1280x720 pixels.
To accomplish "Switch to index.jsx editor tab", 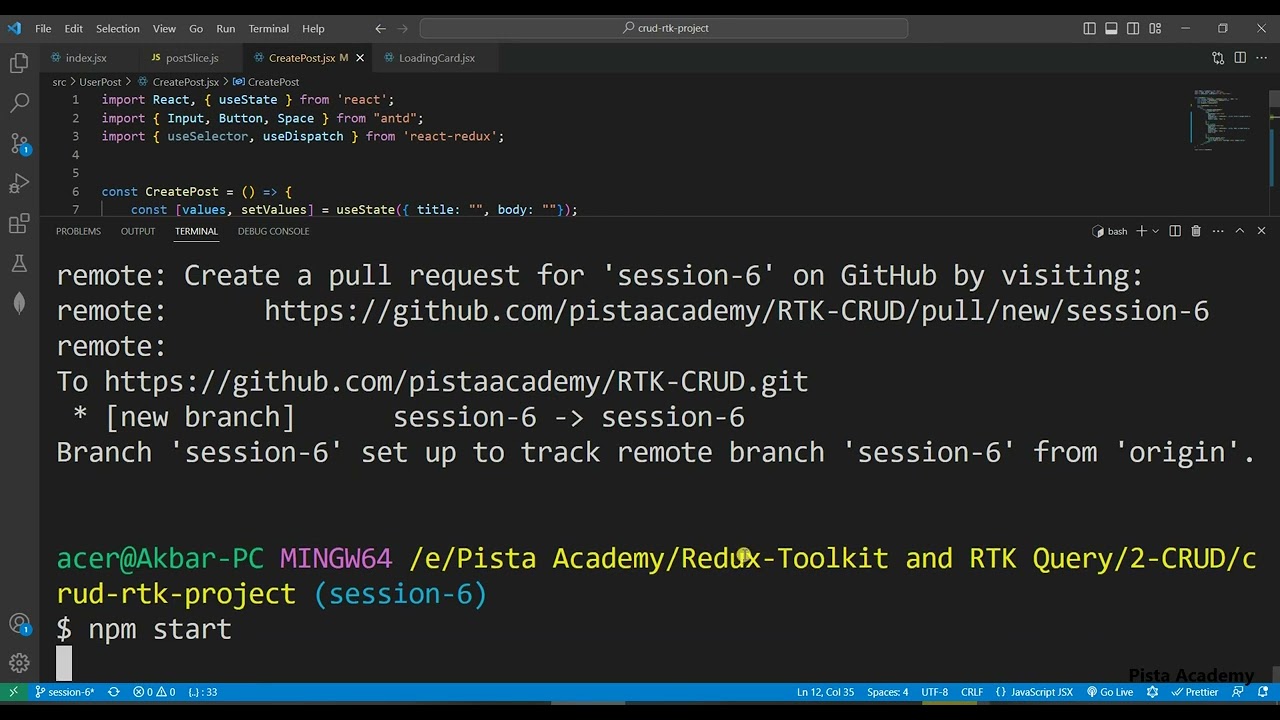I will [x=86, y=58].
